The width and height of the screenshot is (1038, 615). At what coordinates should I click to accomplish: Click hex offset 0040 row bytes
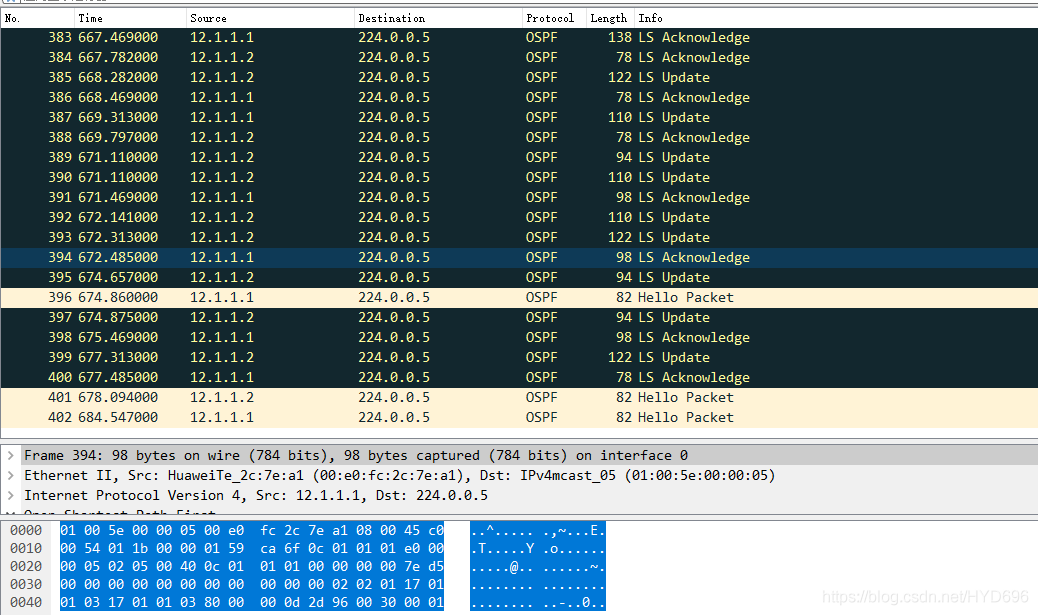tap(252, 602)
